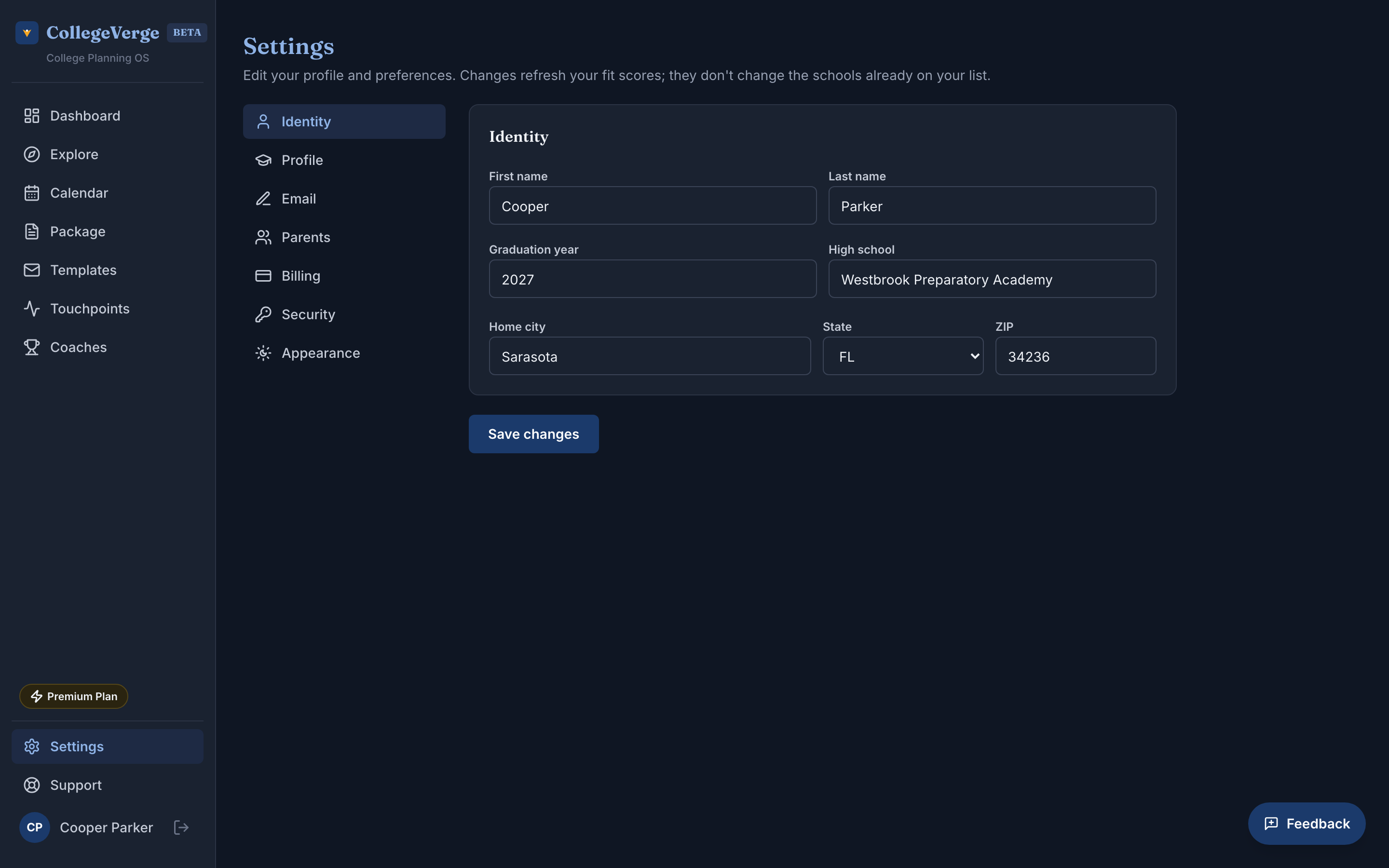Open Coaches in the sidebar
The image size is (1389, 868).
click(108, 347)
